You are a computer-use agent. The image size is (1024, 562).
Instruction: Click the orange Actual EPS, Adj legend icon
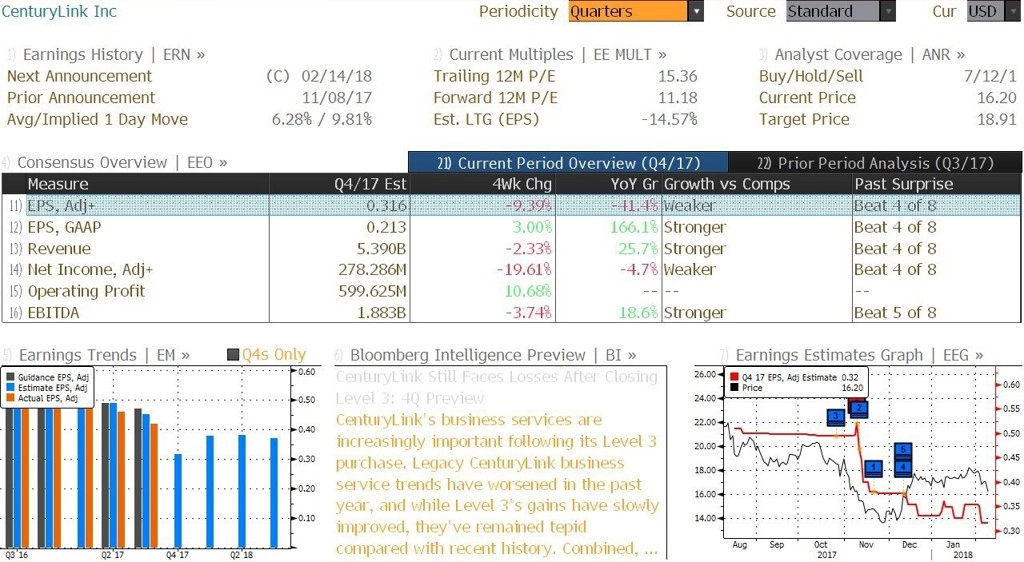pyautogui.click(x=10, y=398)
